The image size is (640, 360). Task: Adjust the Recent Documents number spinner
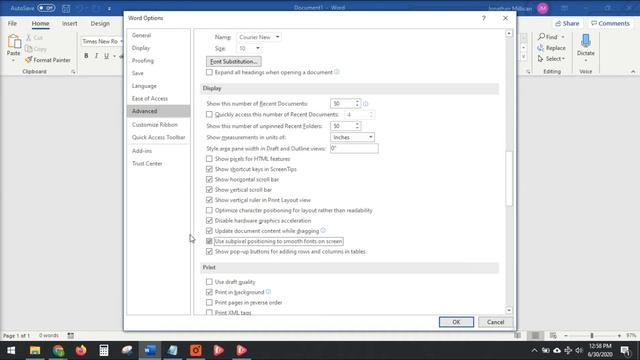pos(357,104)
